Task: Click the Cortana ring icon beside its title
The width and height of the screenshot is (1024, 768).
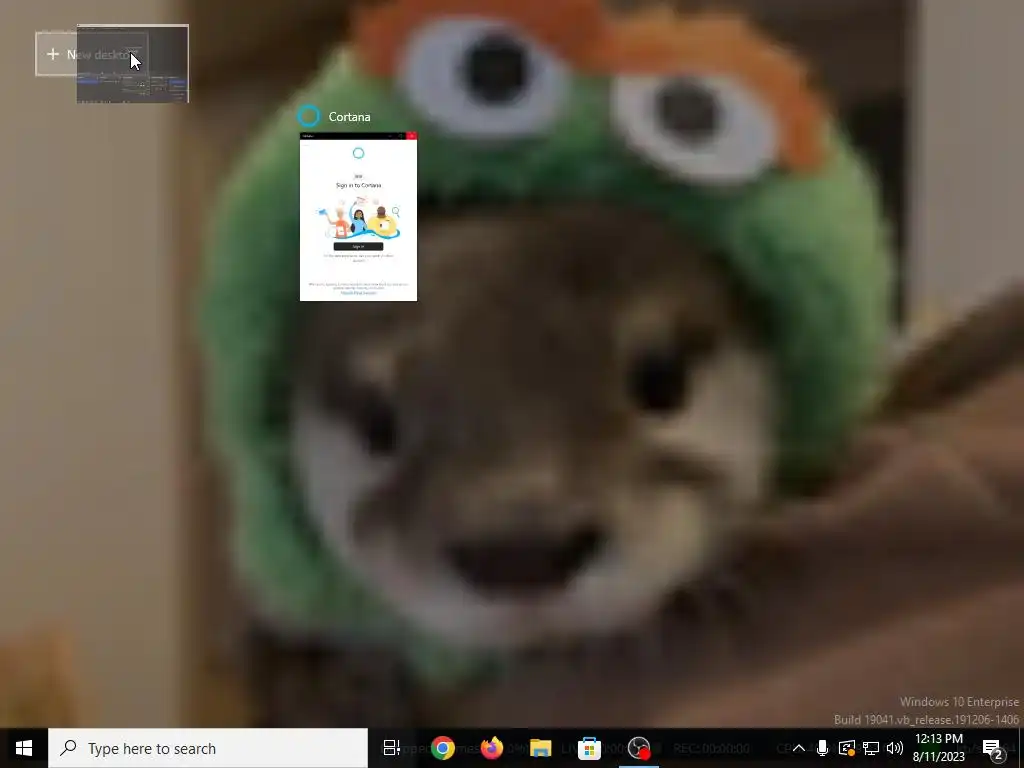Action: pos(309,116)
